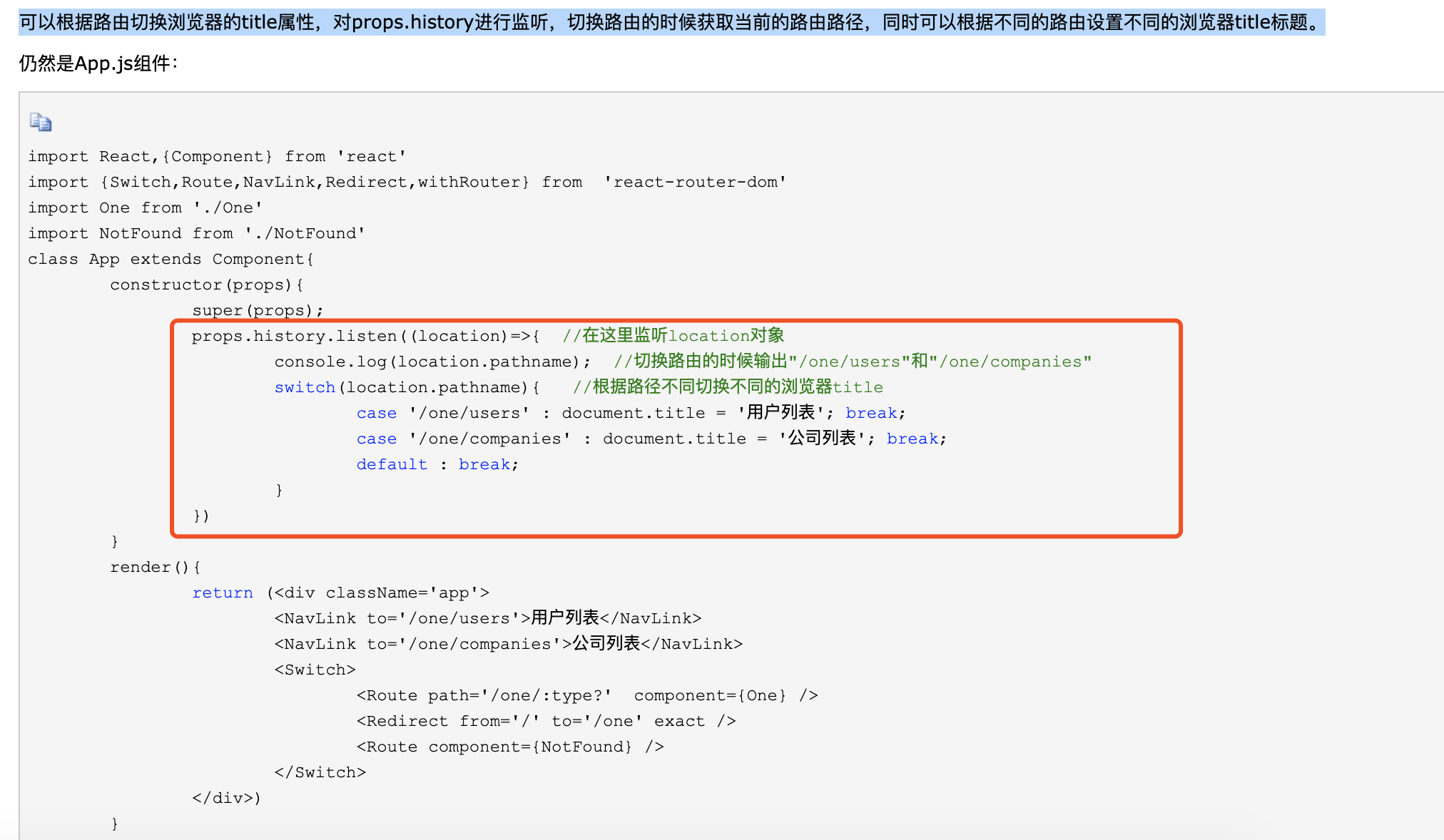Click the highlighted intro paragraph about props.history
The image size is (1444, 840).
click(671, 22)
